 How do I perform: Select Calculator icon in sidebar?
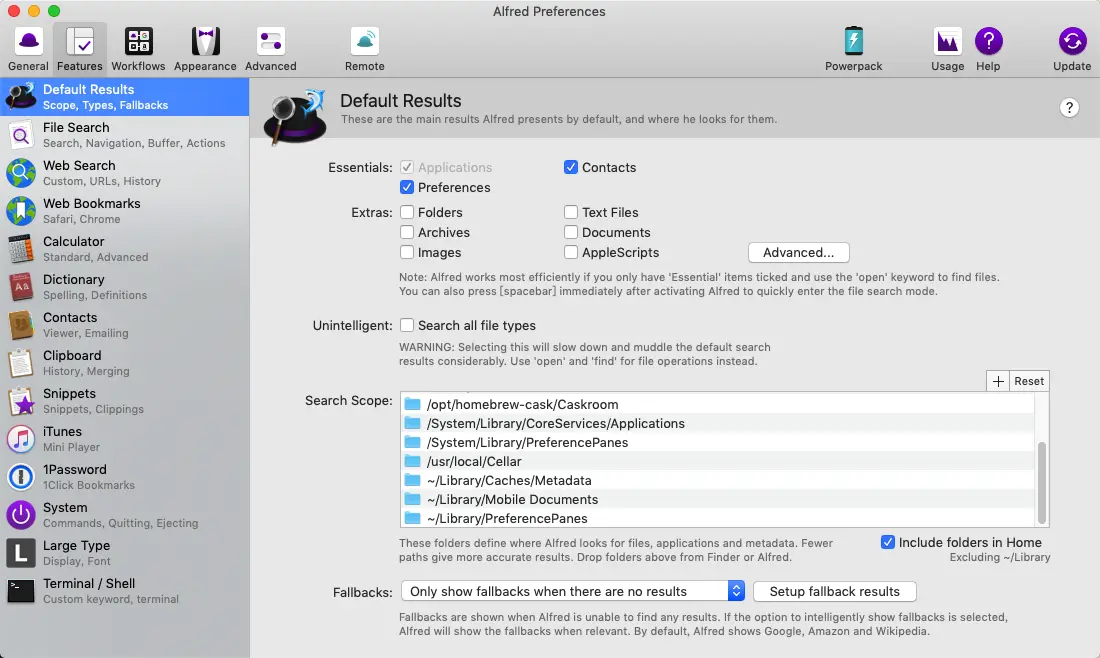click(x=21, y=248)
